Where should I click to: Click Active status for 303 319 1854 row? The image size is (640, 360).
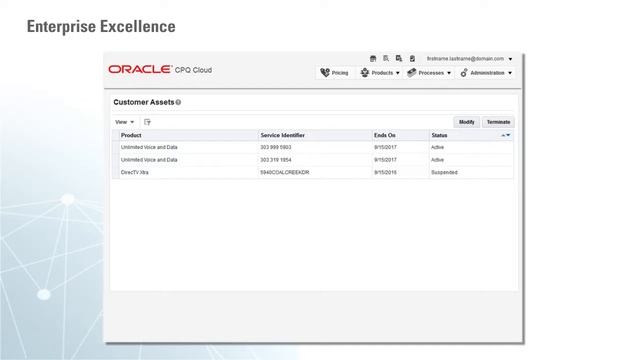tap(437, 160)
